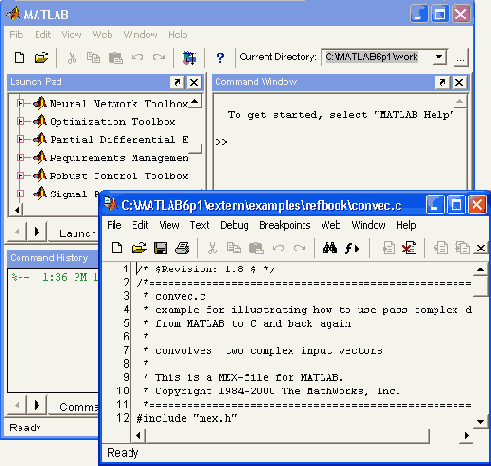Open Simulink library icon in MATLAB toolbar
Image resolution: width=491 pixels, height=466 pixels.
click(x=189, y=58)
